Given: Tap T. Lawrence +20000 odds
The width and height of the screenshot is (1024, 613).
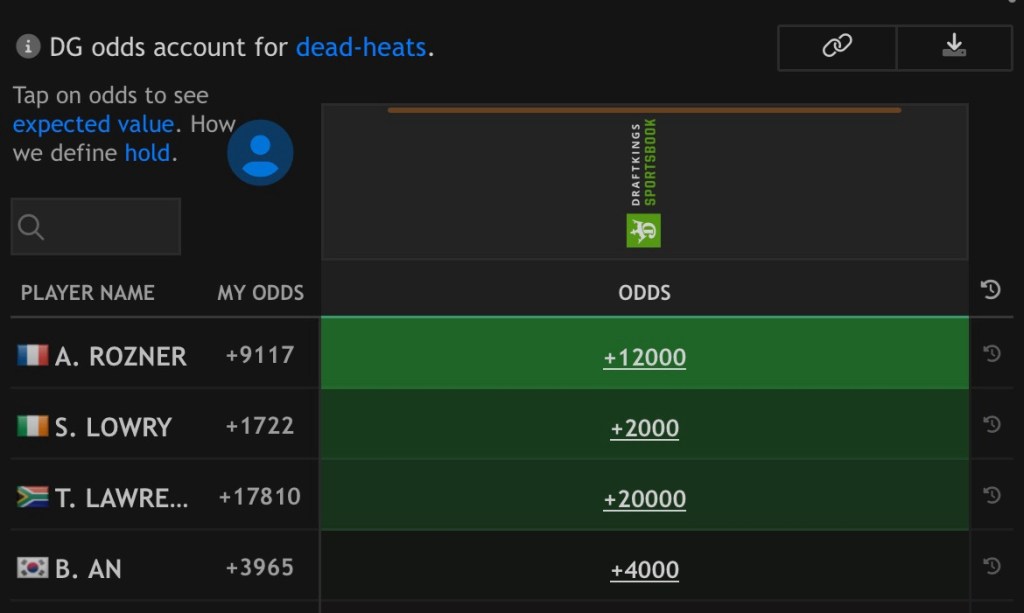Looking at the screenshot, I should point(644,499).
